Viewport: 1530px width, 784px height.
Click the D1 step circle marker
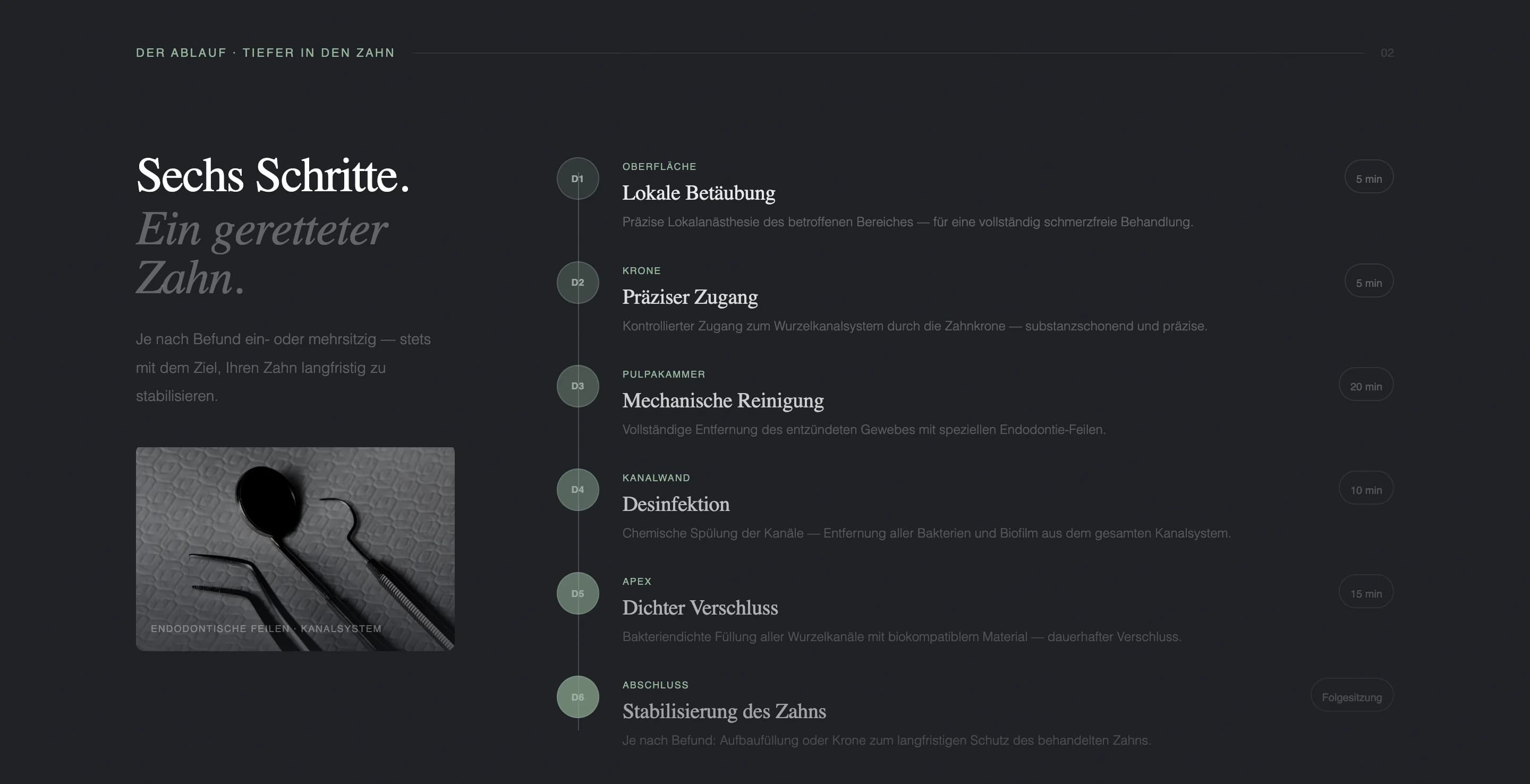[x=577, y=179]
